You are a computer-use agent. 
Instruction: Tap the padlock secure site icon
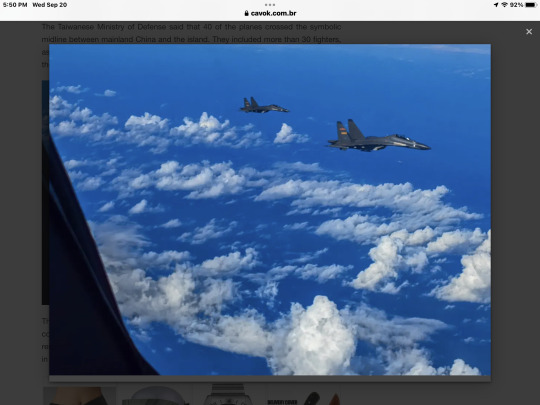click(246, 13)
